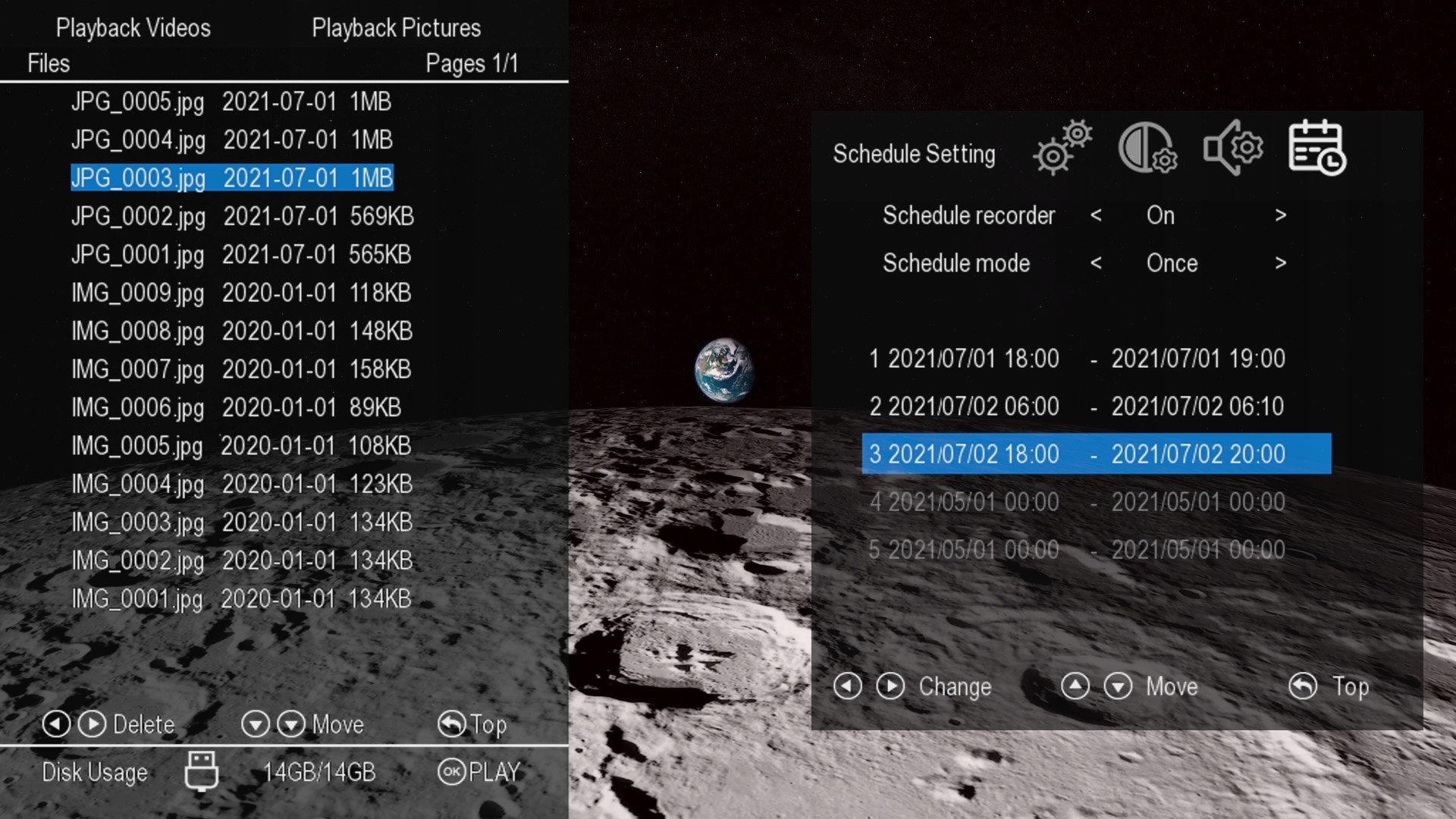This screenshot has height=819, width=1456.
Task: Click the Top return arrow in Schedule panel
Action: (x=1303, y=686)
